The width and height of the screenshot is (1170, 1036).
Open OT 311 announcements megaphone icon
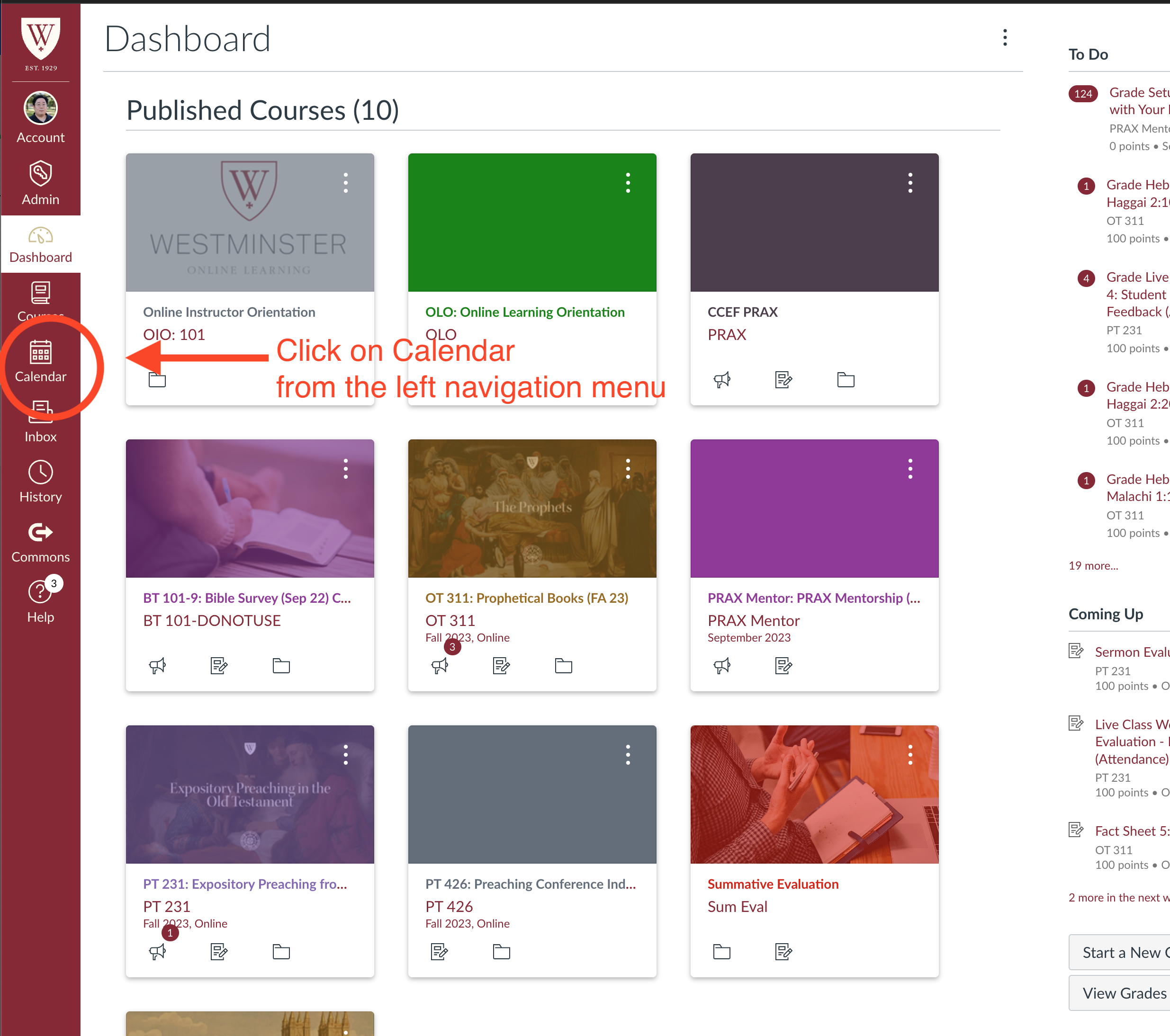(440, 666)
